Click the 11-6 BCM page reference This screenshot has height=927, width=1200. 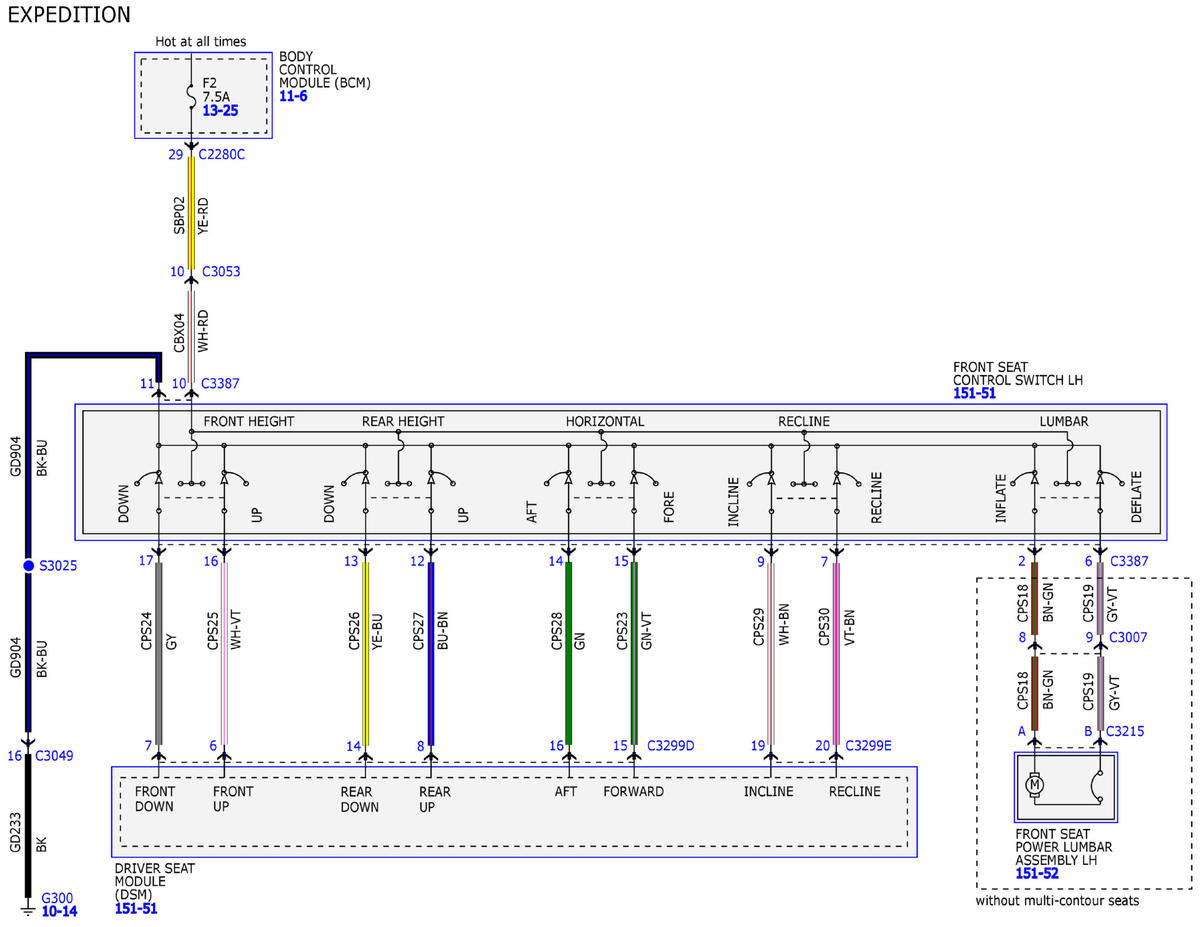coord(293,97)
